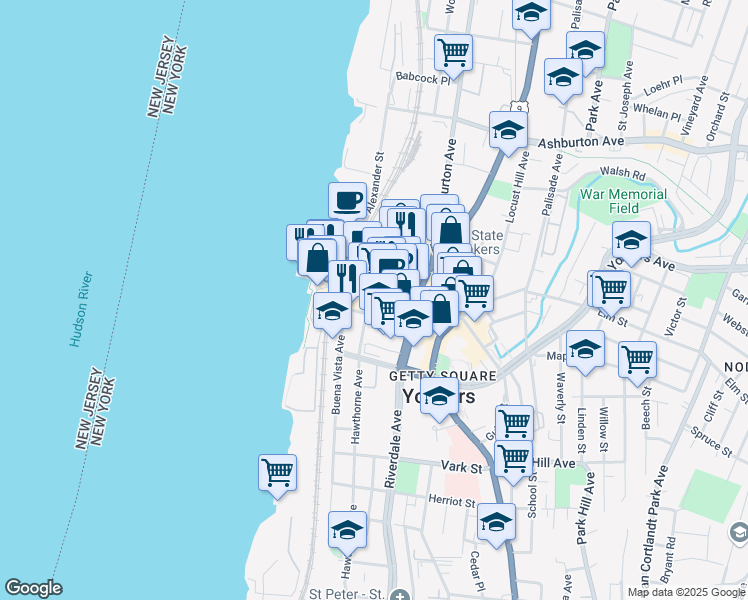Click the 'Walsh Rd' street label
748x600 pixels.
coord(623,173)
